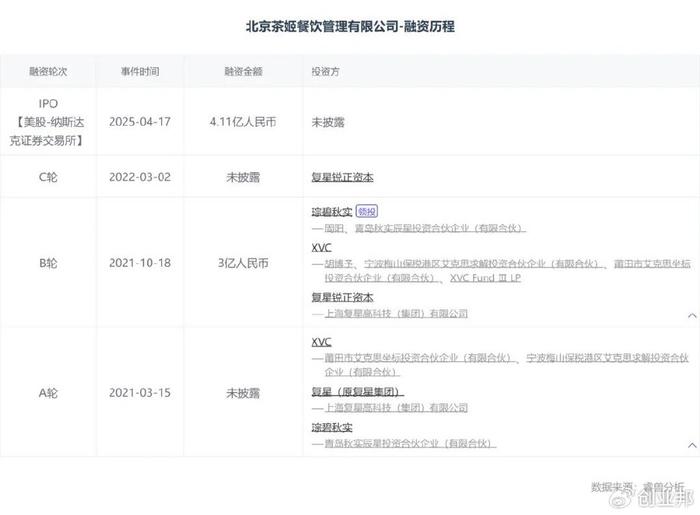Image resolution: width=700 pixels, height=515 pixels.
Task: Click the 投资方 column header
Action: tap(325, 71)
